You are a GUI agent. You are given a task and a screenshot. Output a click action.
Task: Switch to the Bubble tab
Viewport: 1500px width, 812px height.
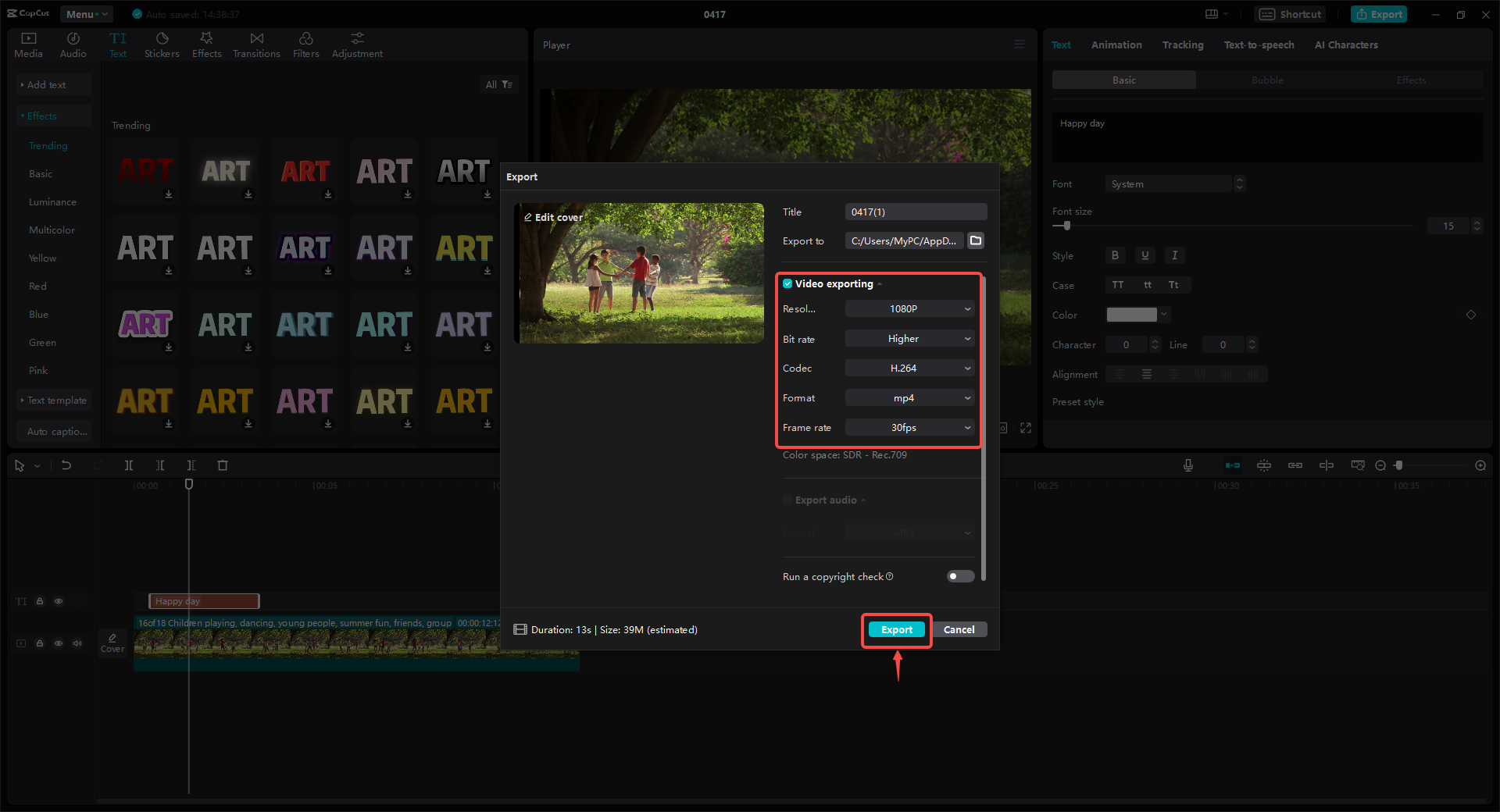click(1266, 80)
